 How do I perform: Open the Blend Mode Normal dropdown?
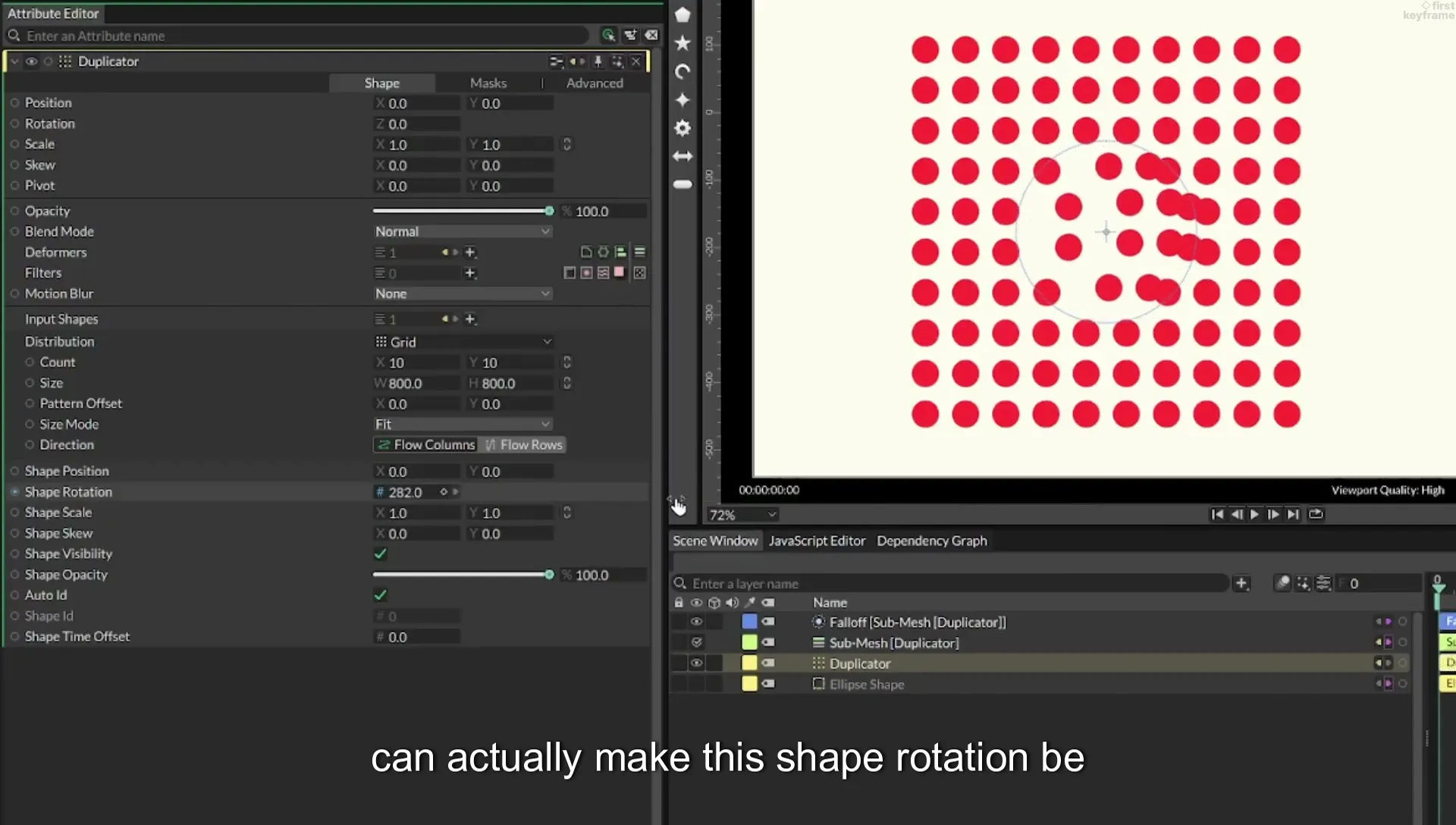coord(463,231)
